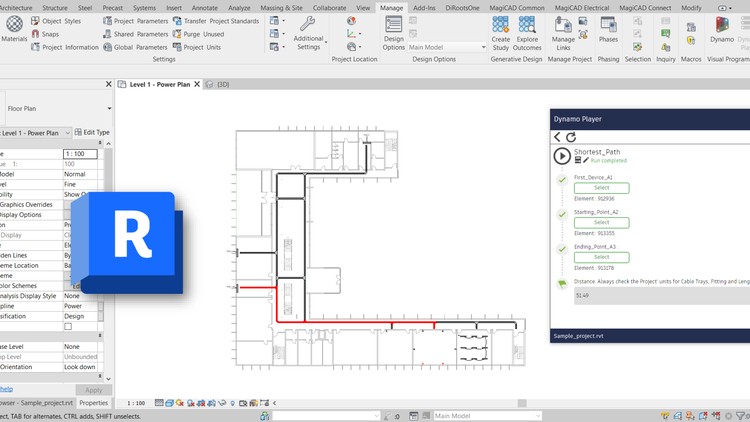Click Sample_project.rvt text in Dynamo Player footer
The image size is (750, 422).
point(578,336)
